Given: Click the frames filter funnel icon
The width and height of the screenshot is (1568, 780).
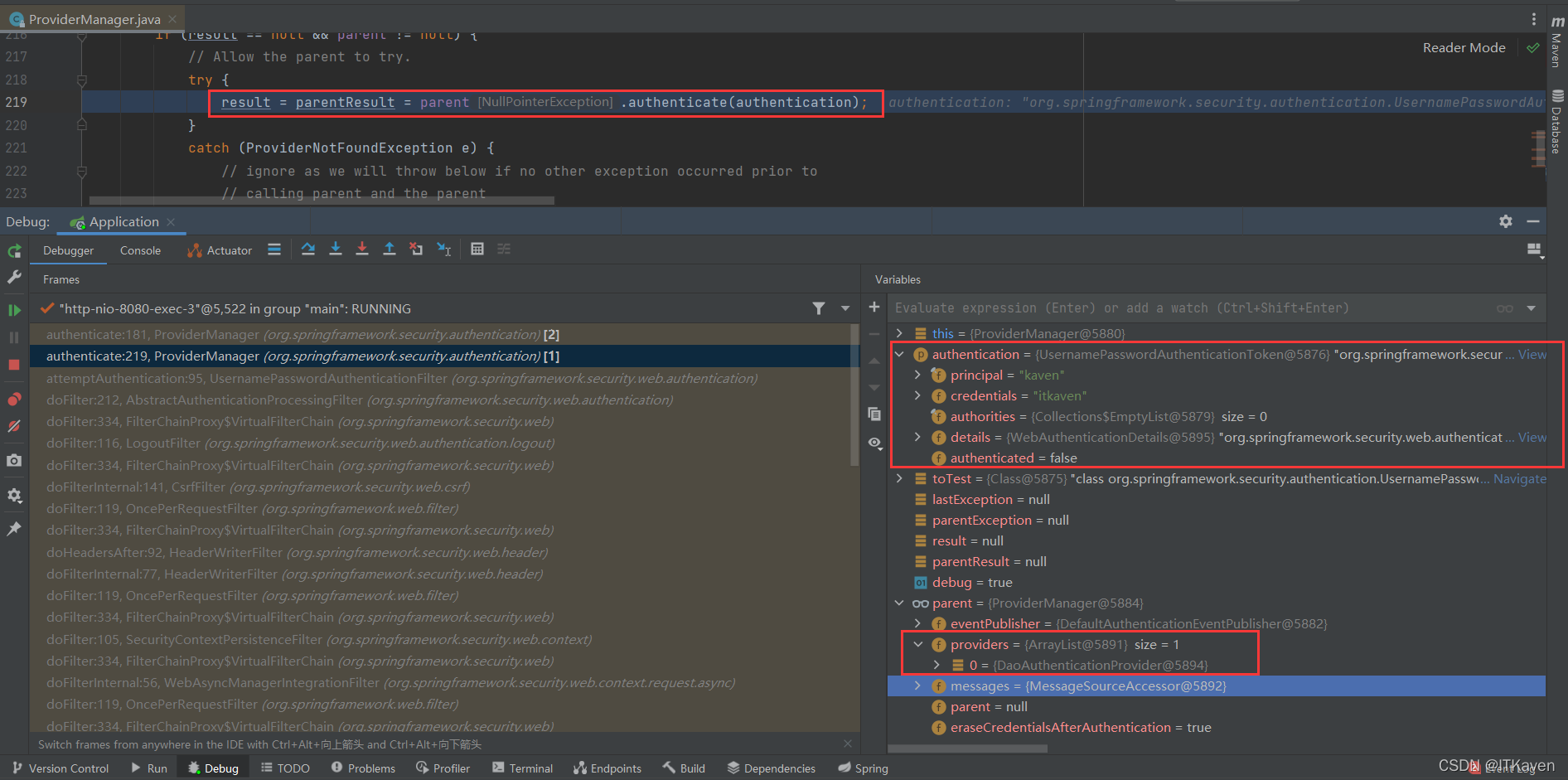Looking at the screenshot, I should point(819,308).
